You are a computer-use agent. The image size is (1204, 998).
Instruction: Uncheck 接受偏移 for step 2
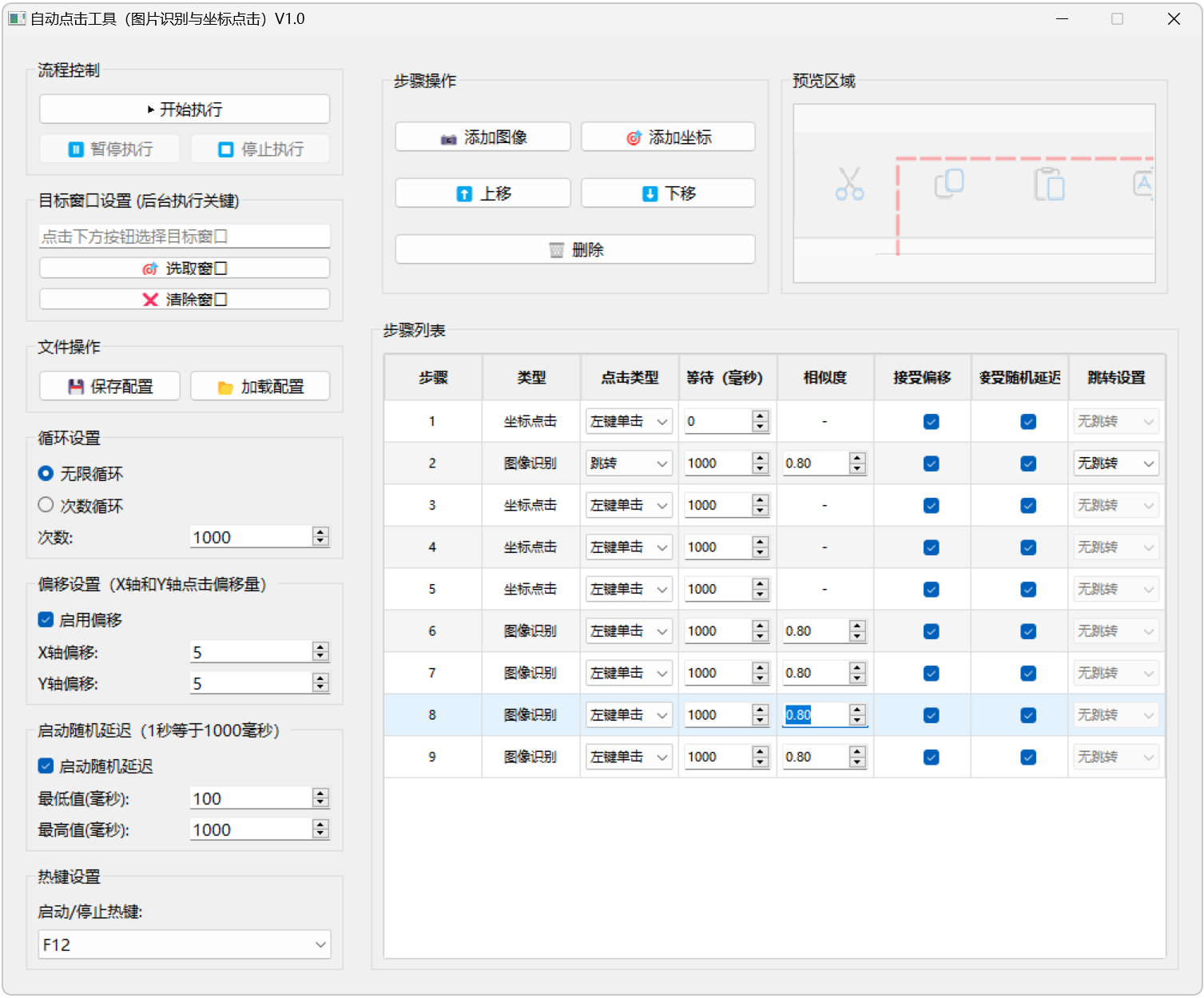932,463
